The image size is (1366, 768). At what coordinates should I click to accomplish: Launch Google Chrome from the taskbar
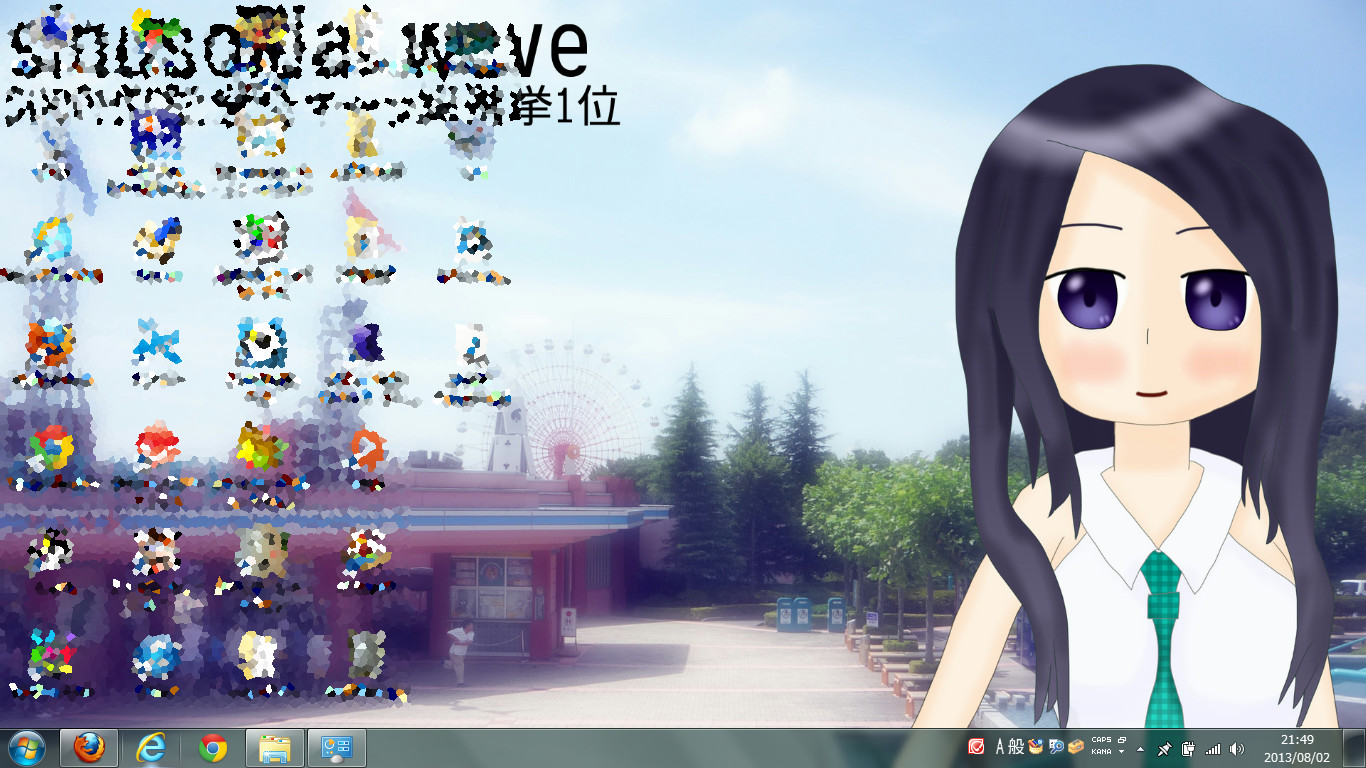(213, 748)
